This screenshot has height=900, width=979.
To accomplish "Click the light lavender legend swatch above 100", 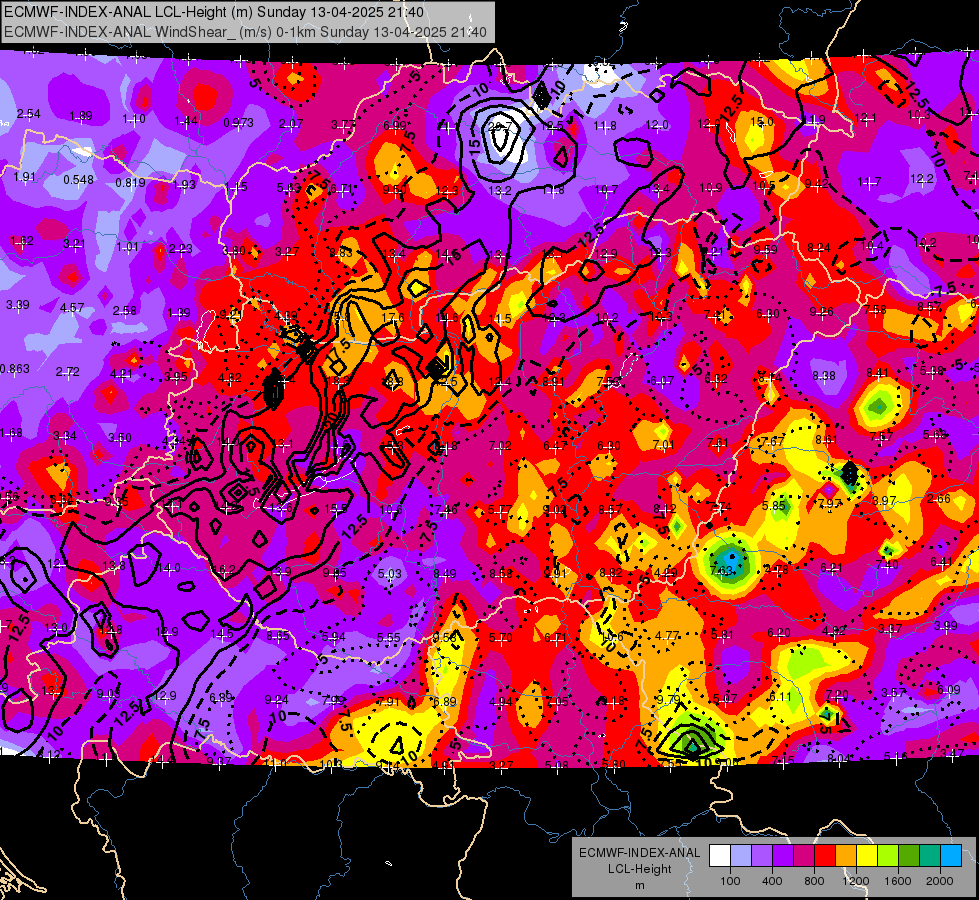I will 741,856.
